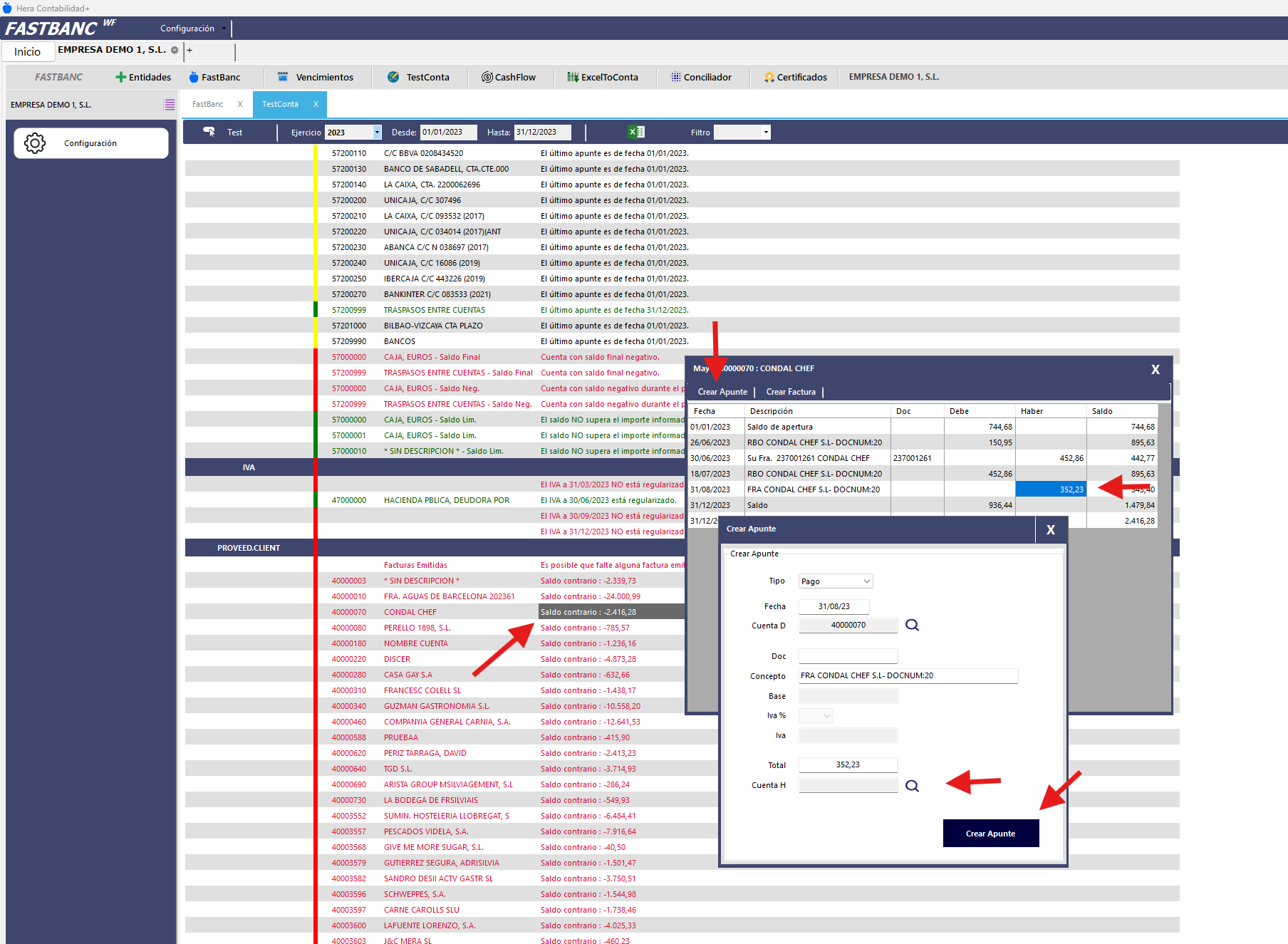Open the Conciliador module
Viewport: 1288px width, 944px height.
coord(701,77)
